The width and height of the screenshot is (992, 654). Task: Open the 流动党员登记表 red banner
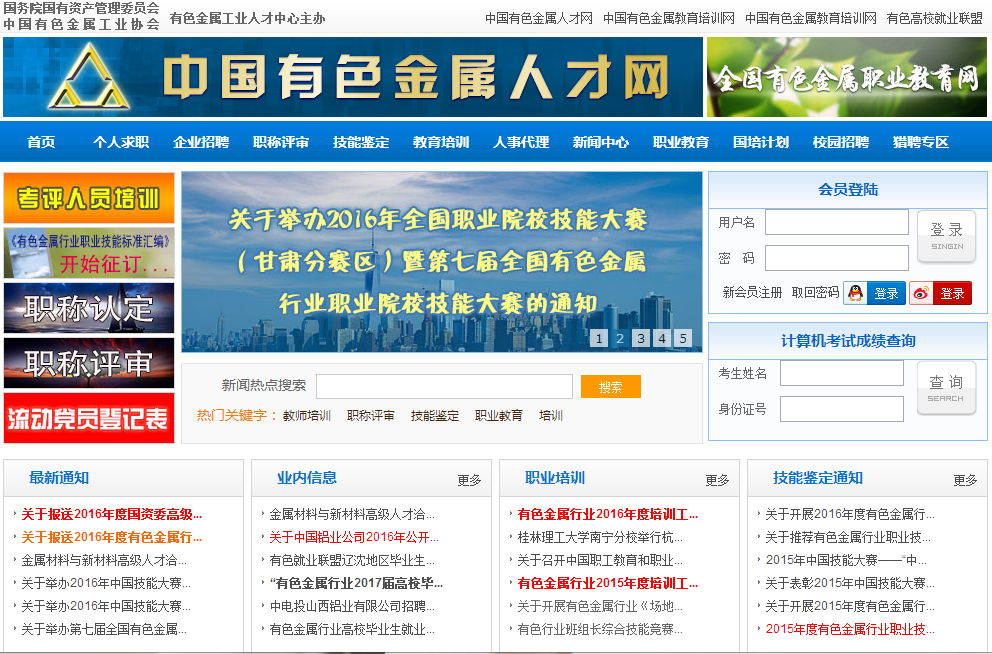[x=89, y=418]
